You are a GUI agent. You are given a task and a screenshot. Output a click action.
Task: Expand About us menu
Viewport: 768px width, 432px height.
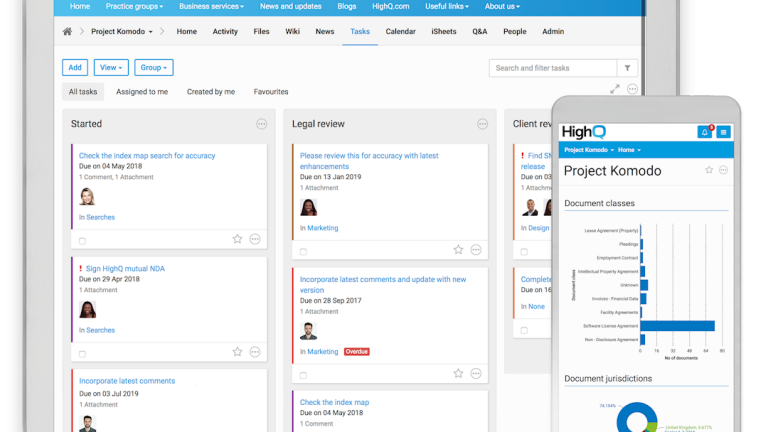tap(502, 6)
